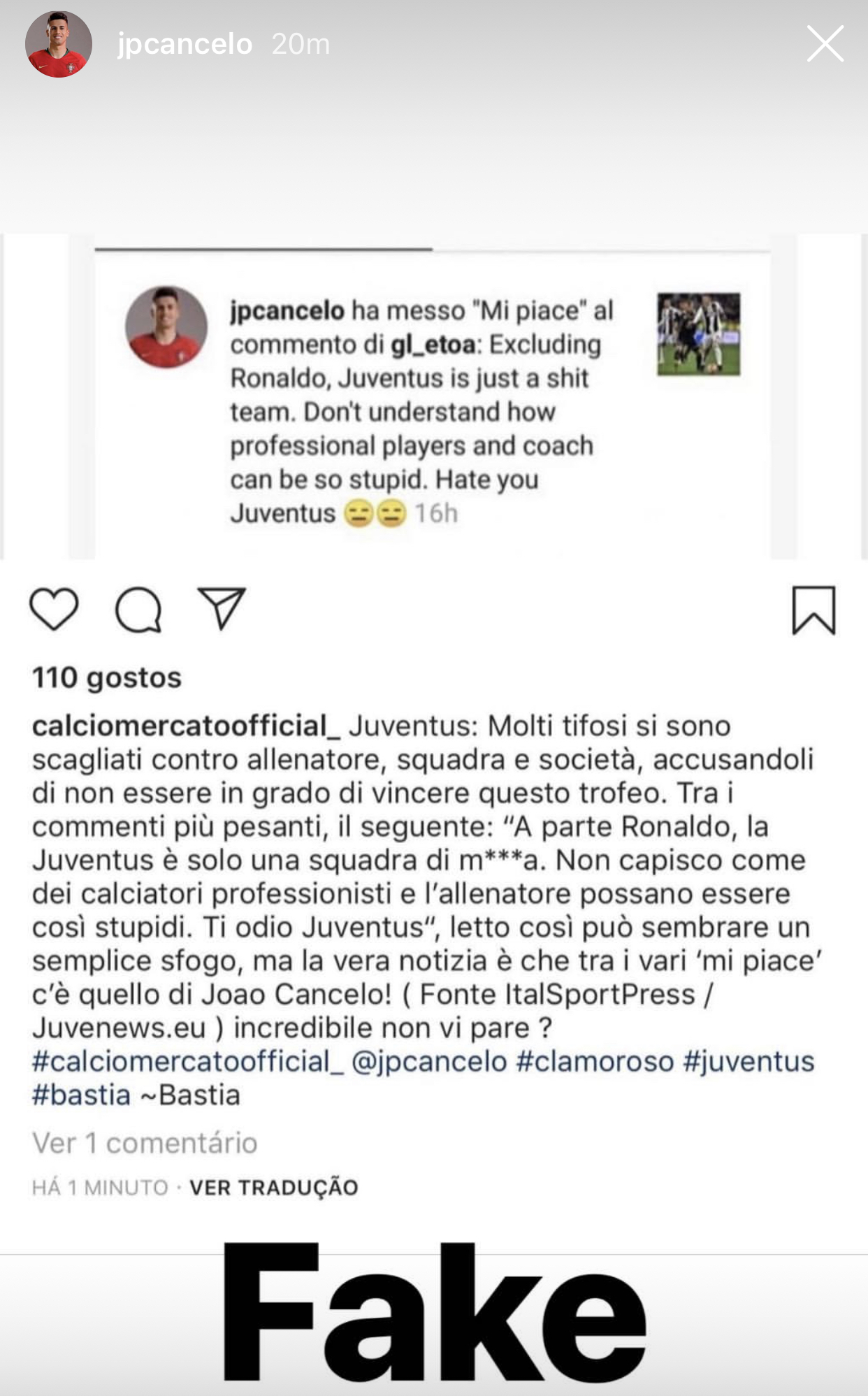View the 110 gostos likes list
The height and width of the screenshot is (1396, 868).
point(107,677)
